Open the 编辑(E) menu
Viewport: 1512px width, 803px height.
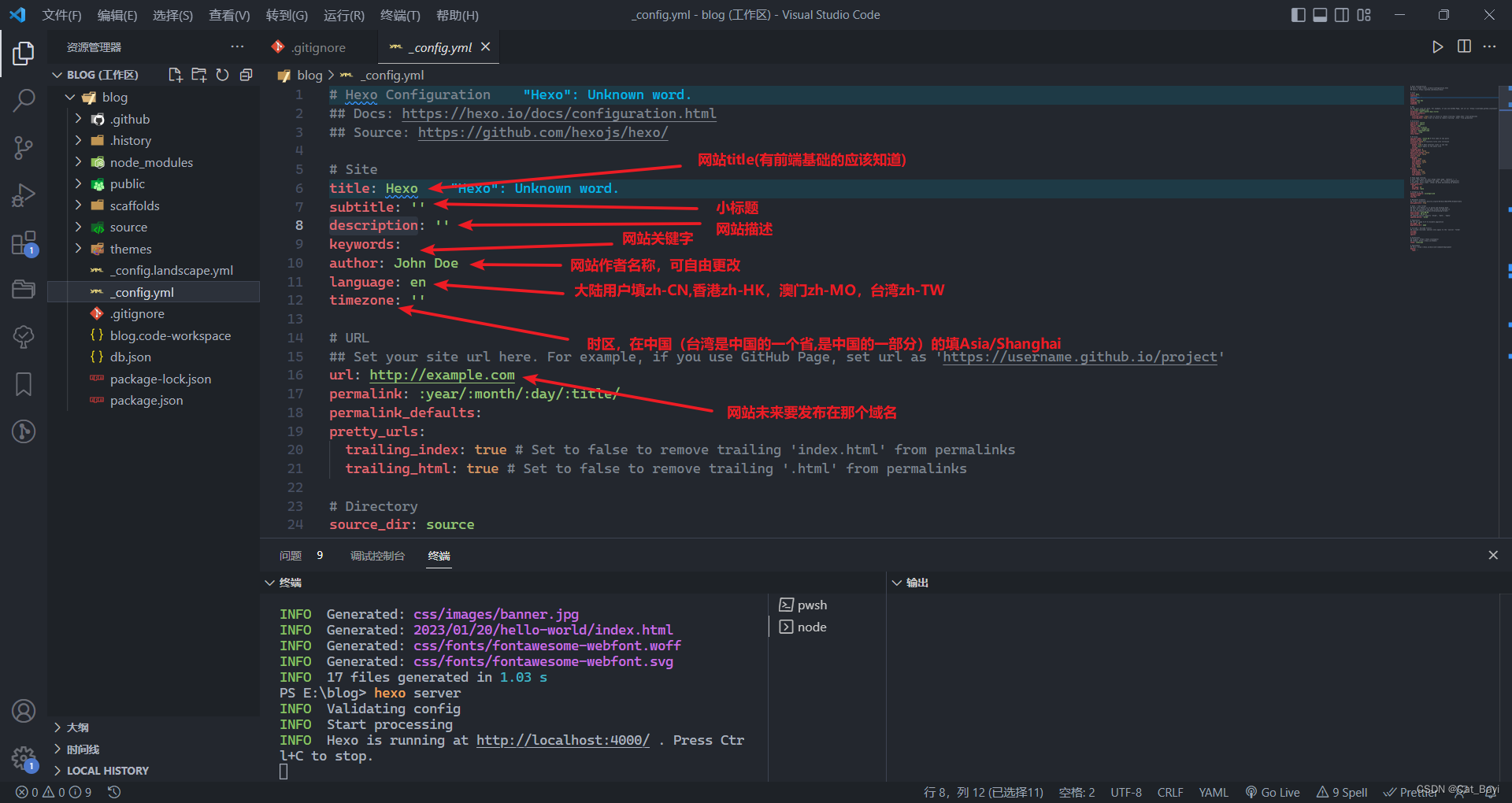(117, 15)
